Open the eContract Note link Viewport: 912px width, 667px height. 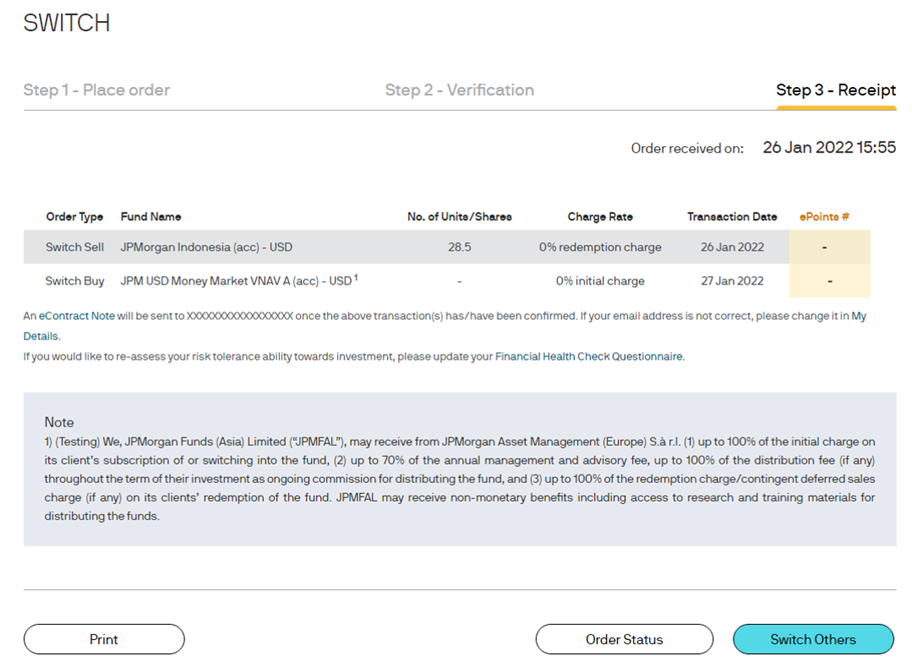(77, 316)
